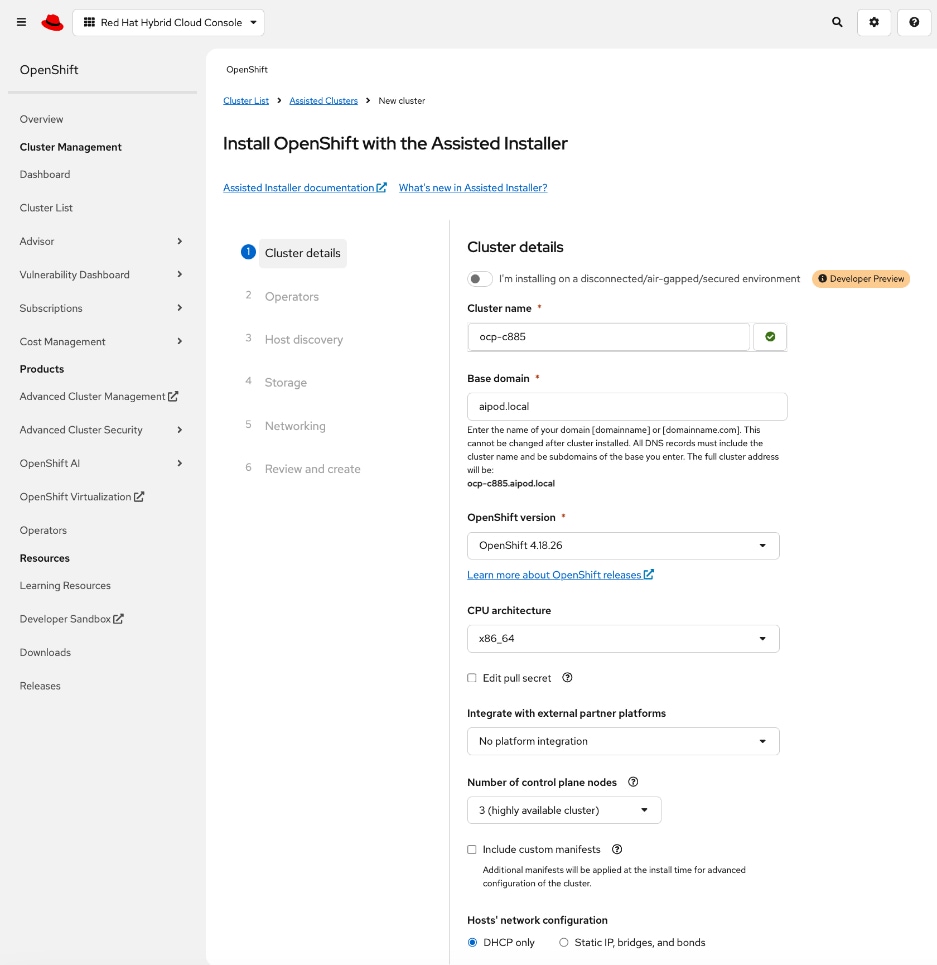Image resolution: width=937 pixels, height=965 pixels.
Task: Click inside the Base domain field
Action: pyautogui.click(x=627, y=407)
